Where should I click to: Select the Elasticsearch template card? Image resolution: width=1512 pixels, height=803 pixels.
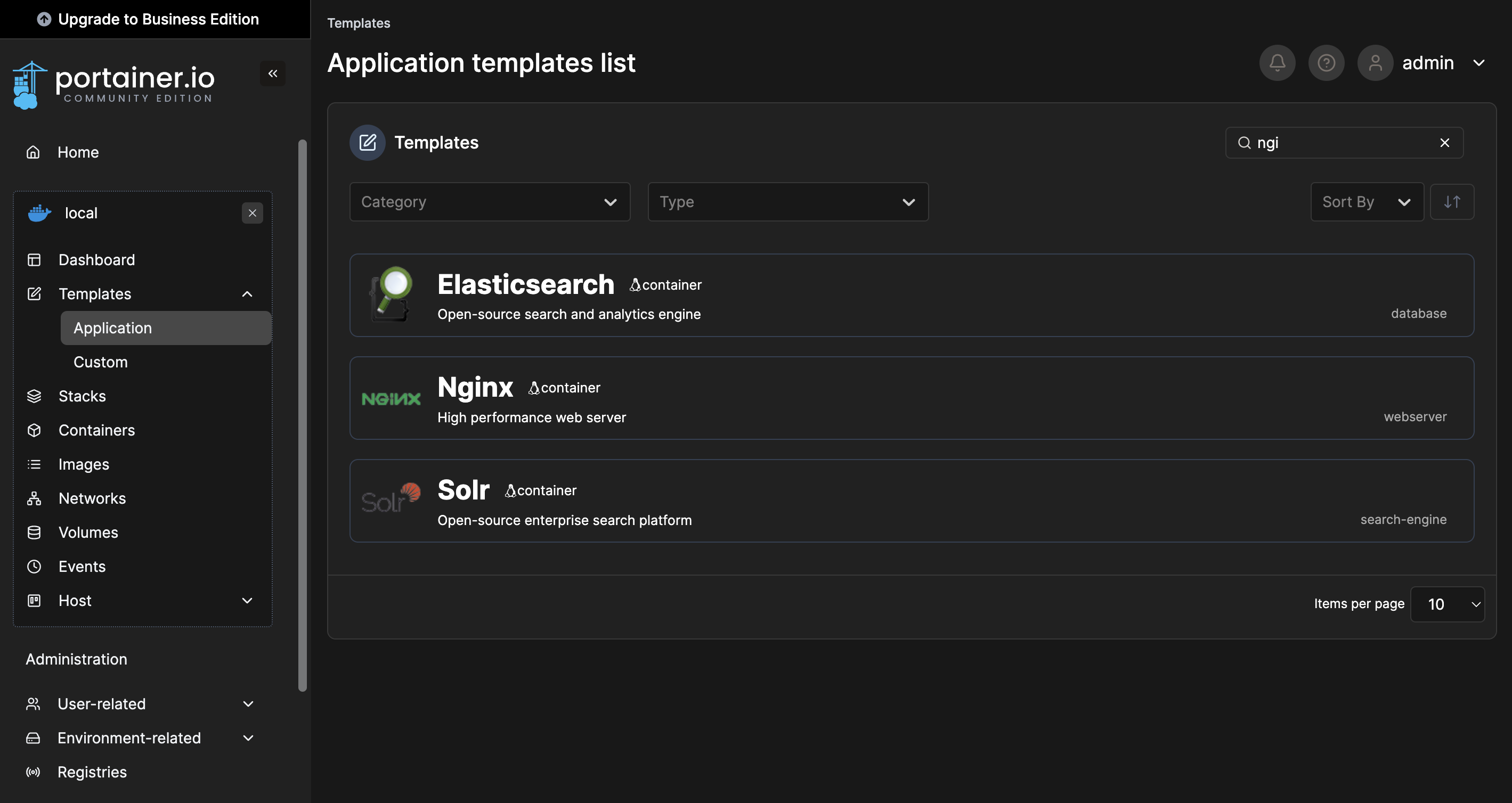click(912, 295)
